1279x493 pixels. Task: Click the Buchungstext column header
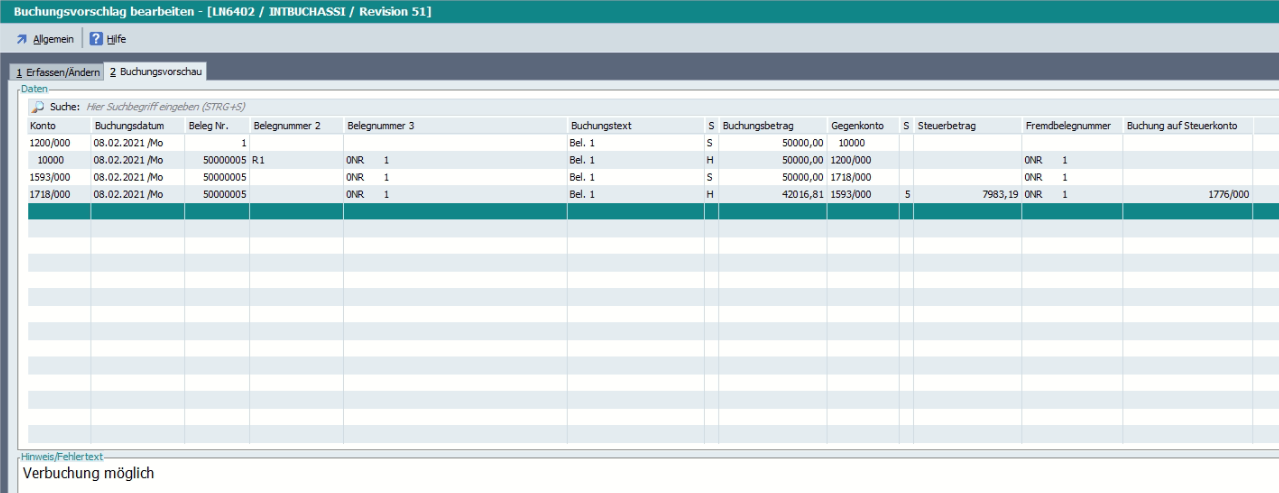coord(601,126)
